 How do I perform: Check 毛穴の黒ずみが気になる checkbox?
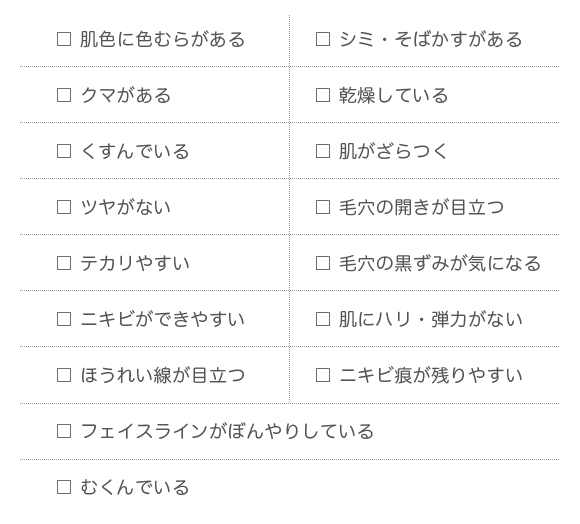[323, 263]
